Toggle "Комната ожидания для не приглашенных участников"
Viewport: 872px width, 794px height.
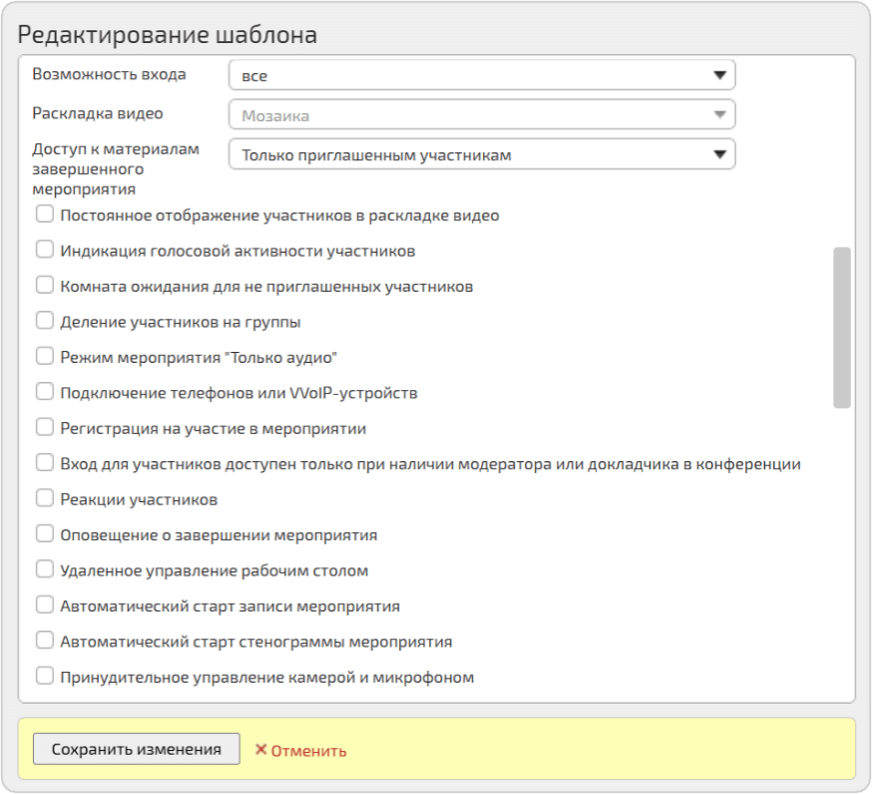point(44,285)
